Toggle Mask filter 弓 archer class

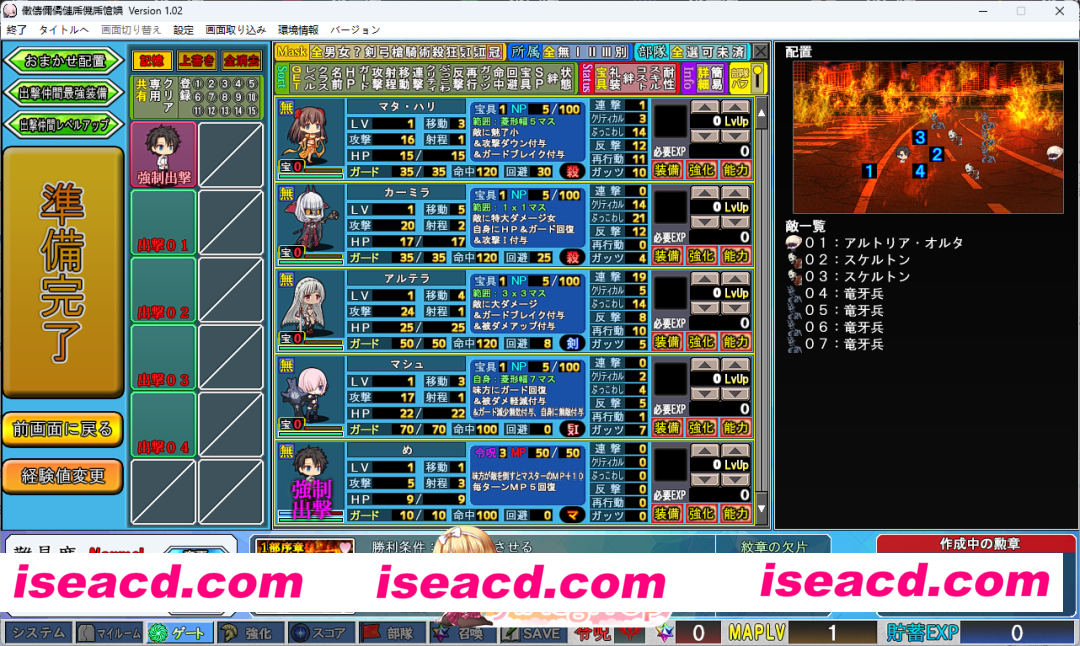pyautogui.click(x=382, y=52)
